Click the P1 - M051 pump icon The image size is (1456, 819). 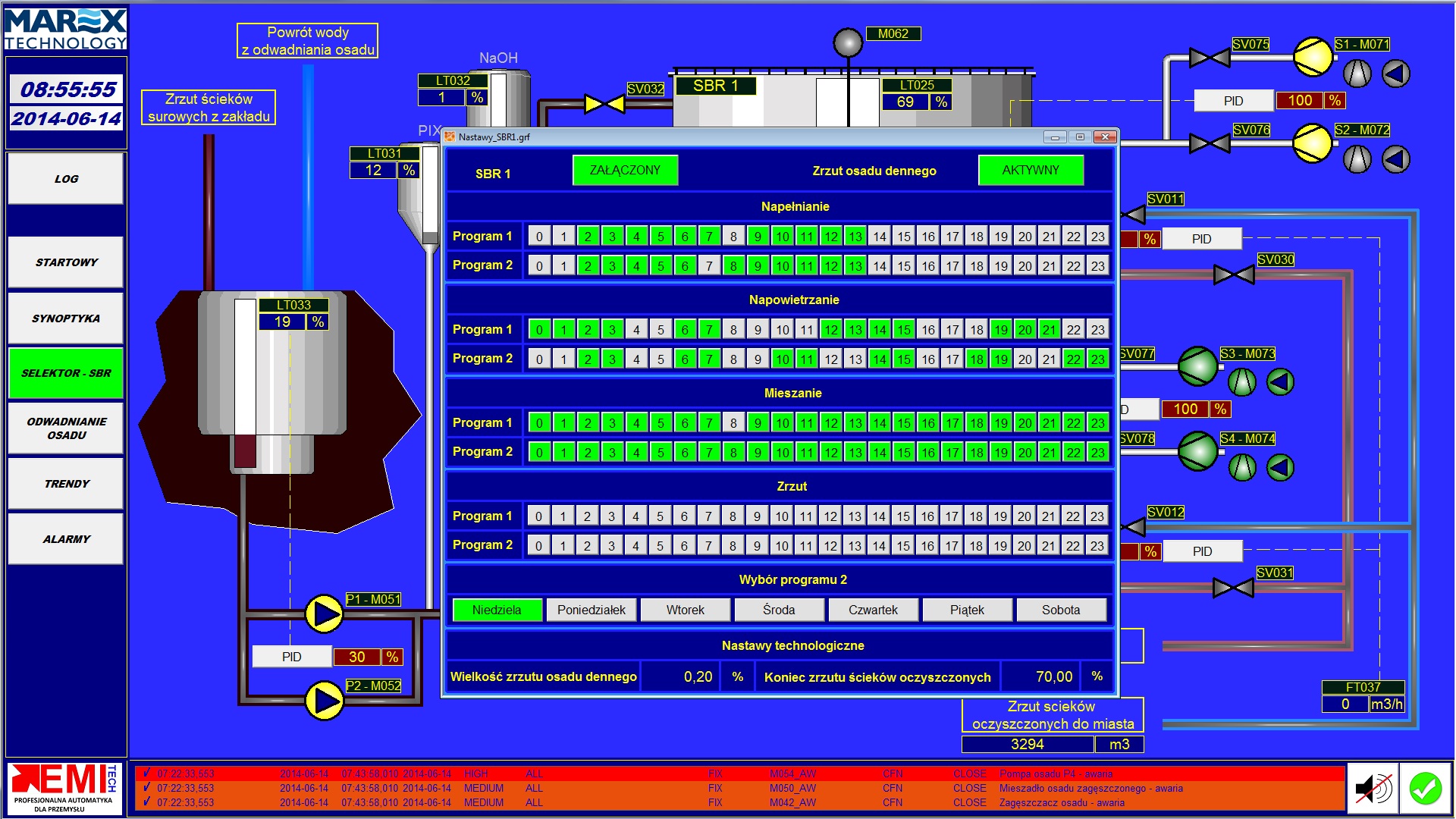(x=324, y=613)
